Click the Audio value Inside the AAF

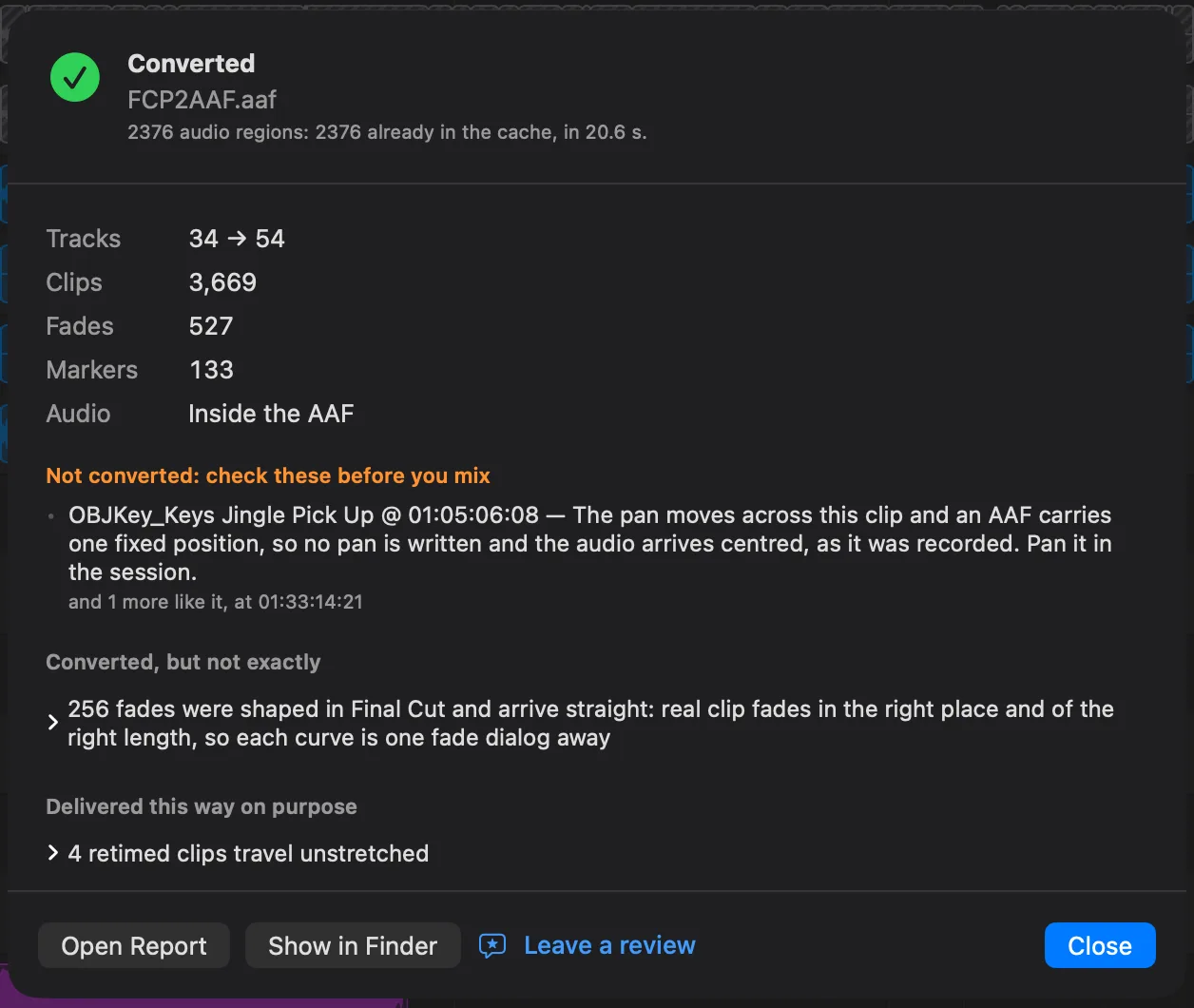(271, 414)
